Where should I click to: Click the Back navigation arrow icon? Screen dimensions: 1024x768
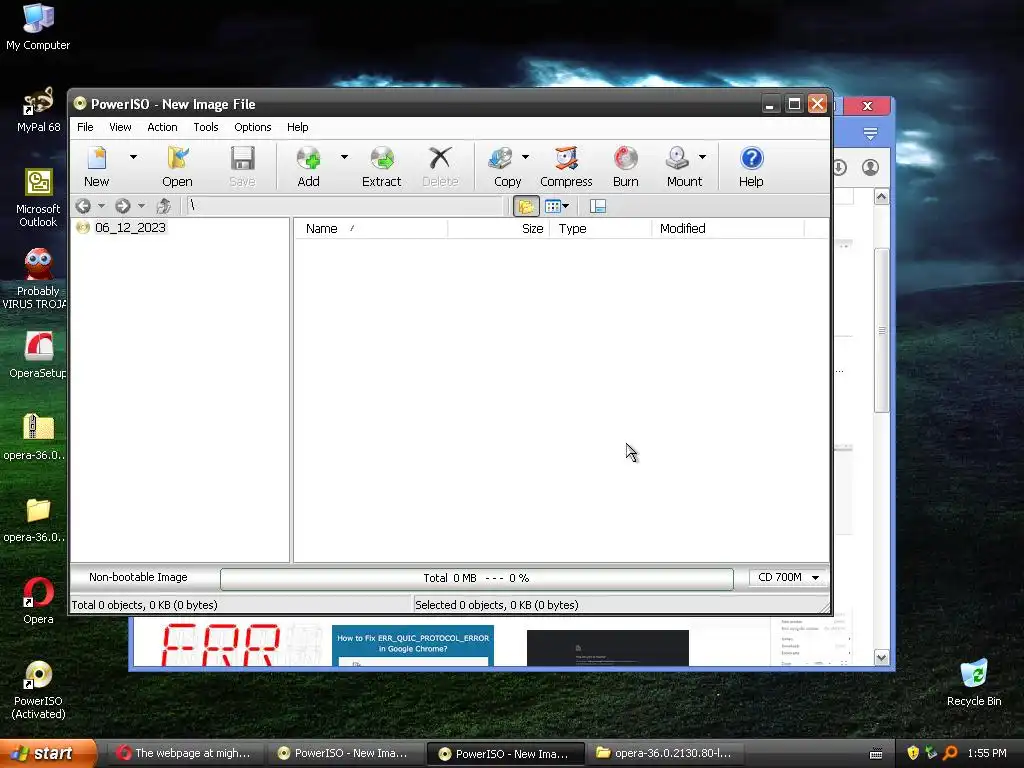coord(83,206)
